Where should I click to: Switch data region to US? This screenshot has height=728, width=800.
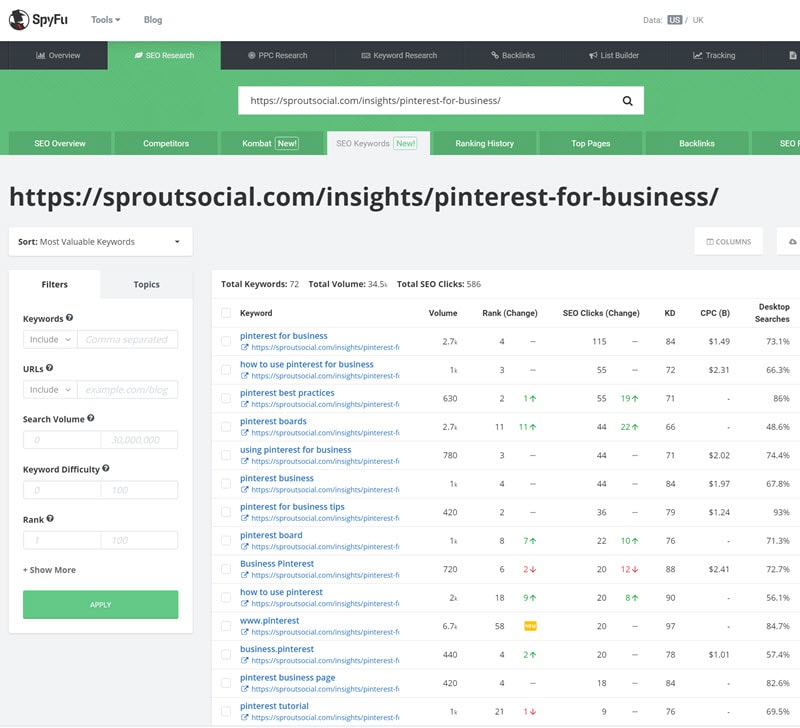tap(674, 20)
